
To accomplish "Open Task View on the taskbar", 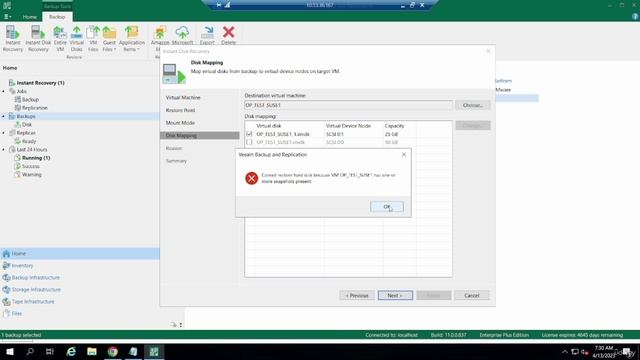I will tap(50, 351).
